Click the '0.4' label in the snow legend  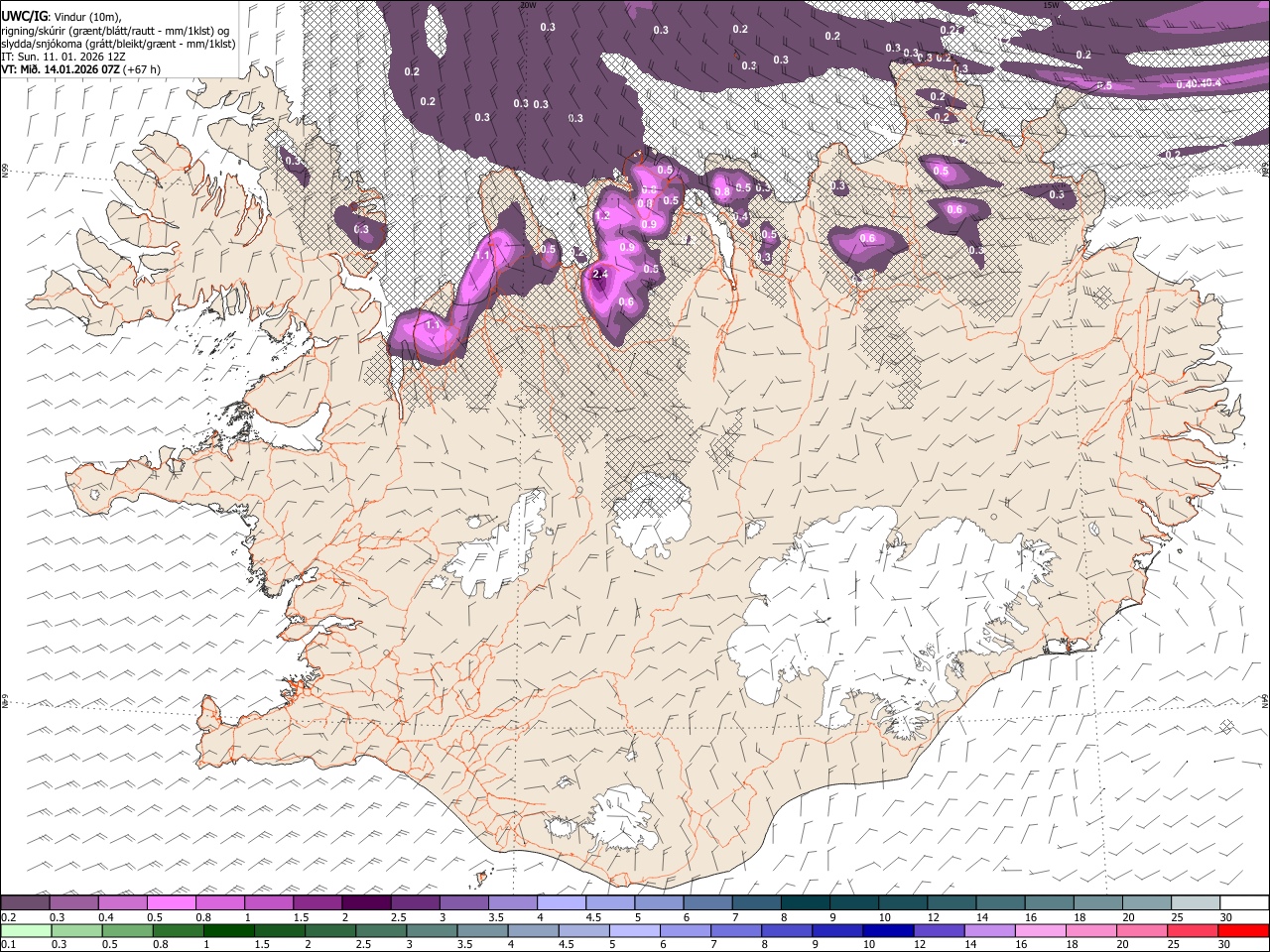106,917
